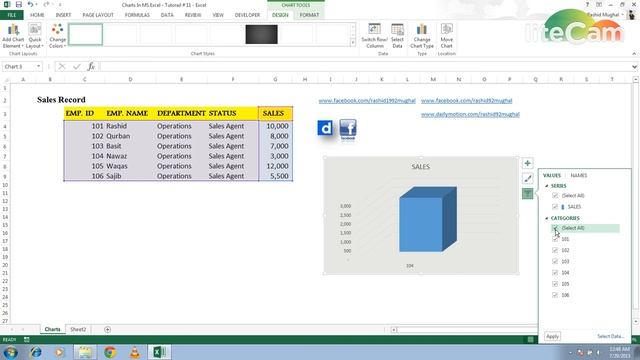Click Switch Row/Column button
640x360 pixels.
[374, 36]
